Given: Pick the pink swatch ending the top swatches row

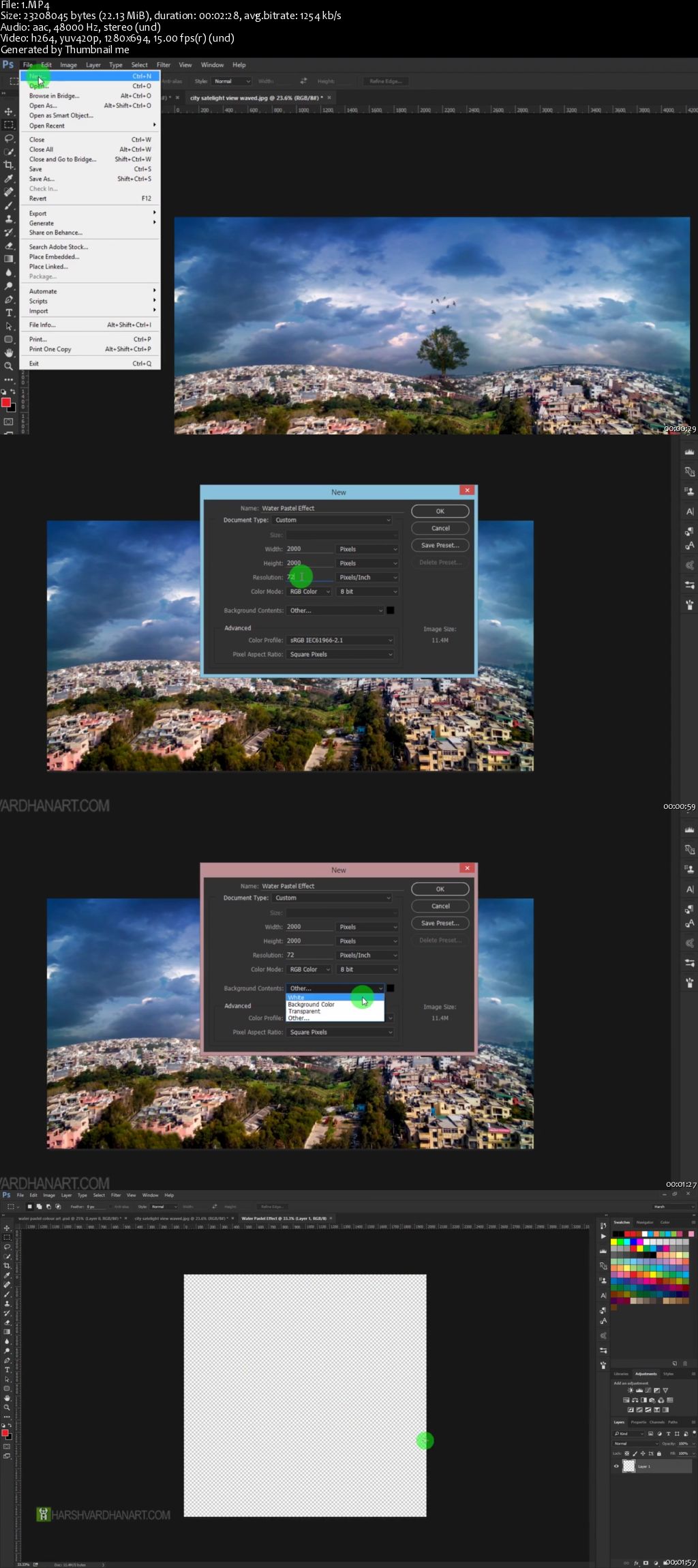Looking at the screenshot, I should pos(691,1234).
